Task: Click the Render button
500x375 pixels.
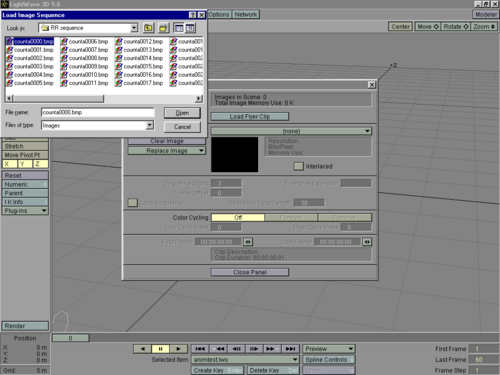Action: point(25,326)
